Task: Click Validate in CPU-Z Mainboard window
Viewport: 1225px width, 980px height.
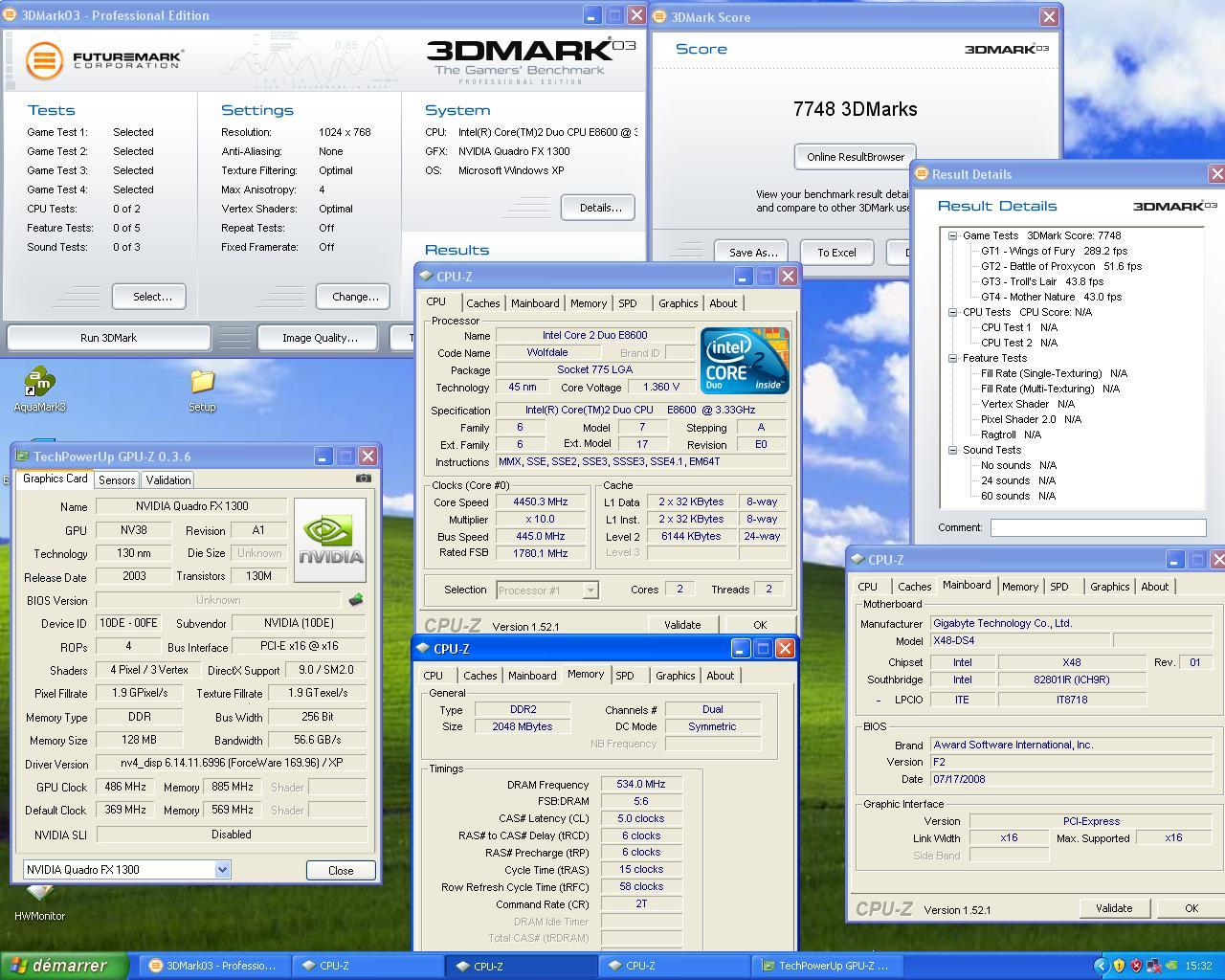Action: pos(1114,908)
